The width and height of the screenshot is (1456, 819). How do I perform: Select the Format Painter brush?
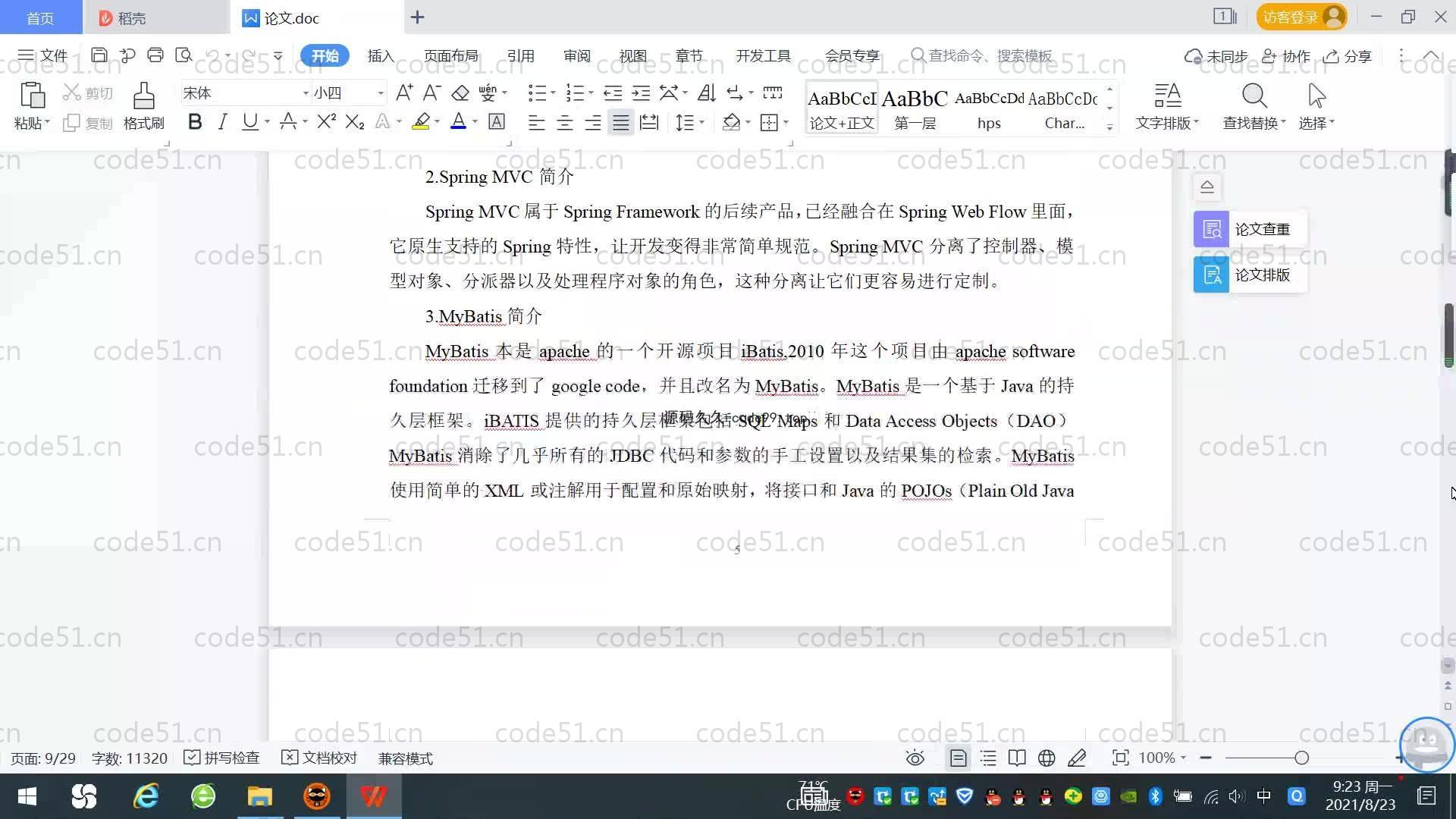tap(143, 96)
